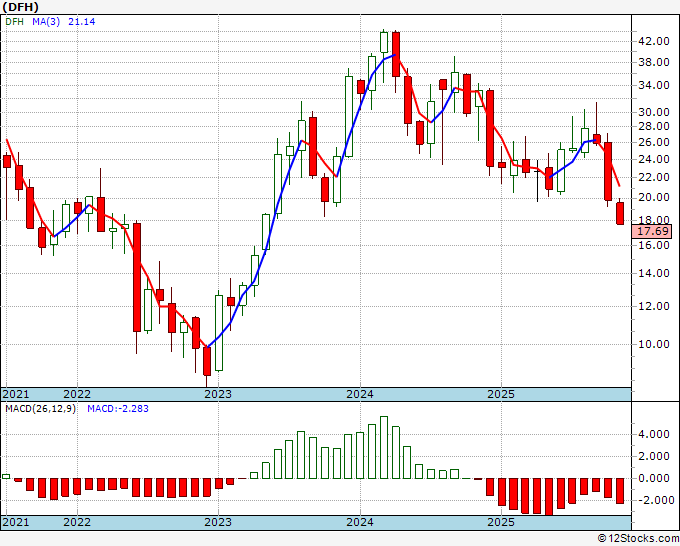Click the tallest green candle at the 2024 peak
Screen dimensions: 680x546
(x=384, y=43)
